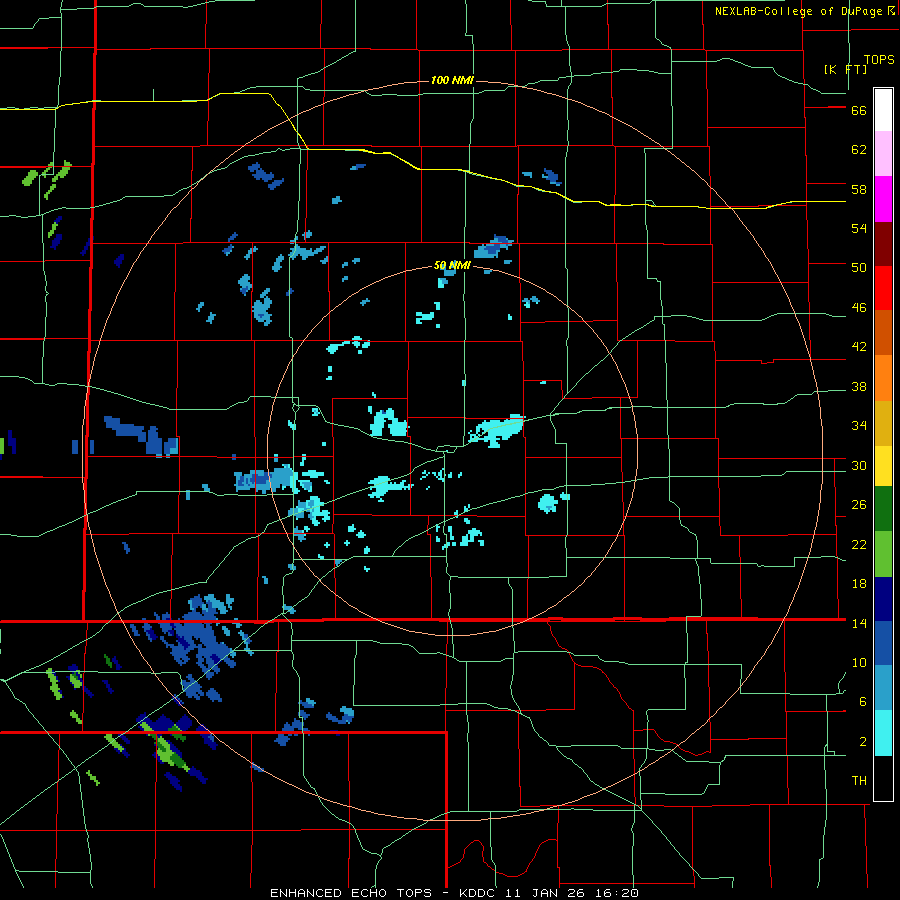Pick the navy blue legend swatch
The image size is (900, 900).
coord(883,599)
